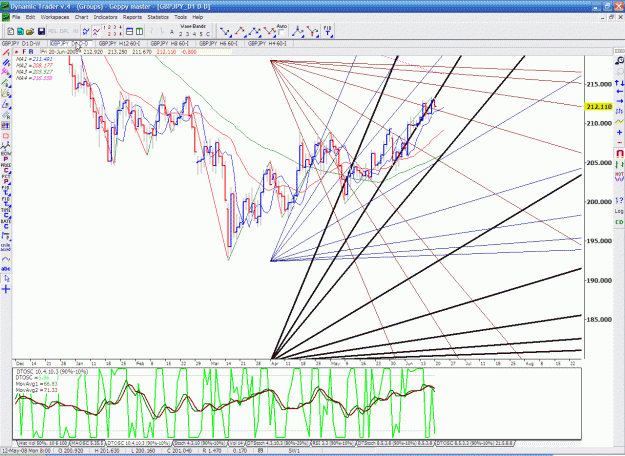Click the CD button on right toolbar
Viewport: 625px width, 456px height.
click(619, 222)
